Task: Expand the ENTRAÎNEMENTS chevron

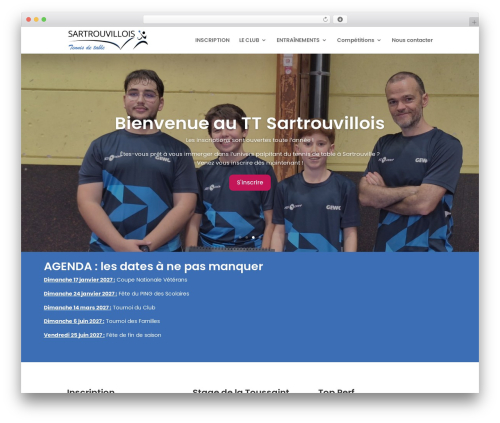Action: pyautogui.click(x=324, y=40)
